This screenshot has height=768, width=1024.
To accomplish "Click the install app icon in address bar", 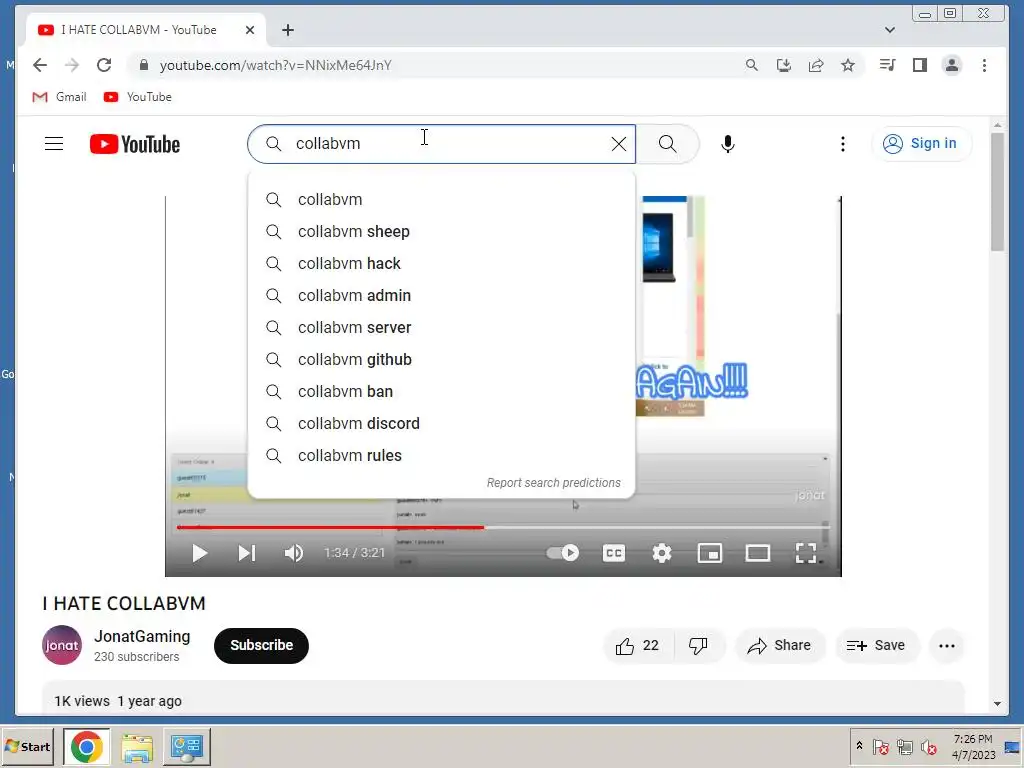I will [x=784, y=65].
